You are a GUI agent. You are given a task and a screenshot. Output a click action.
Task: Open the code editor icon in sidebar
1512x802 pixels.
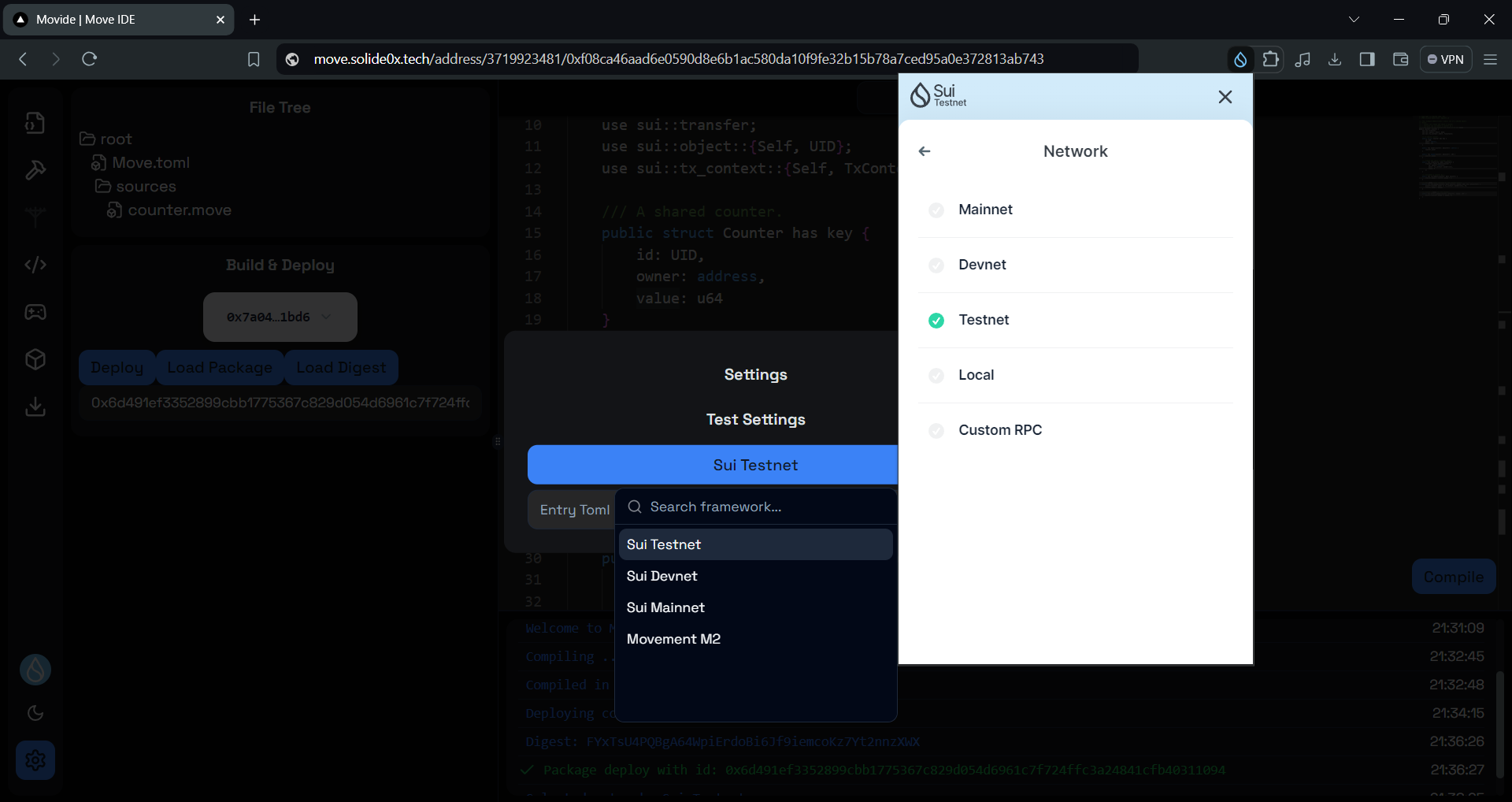click(x=35, y=265)
